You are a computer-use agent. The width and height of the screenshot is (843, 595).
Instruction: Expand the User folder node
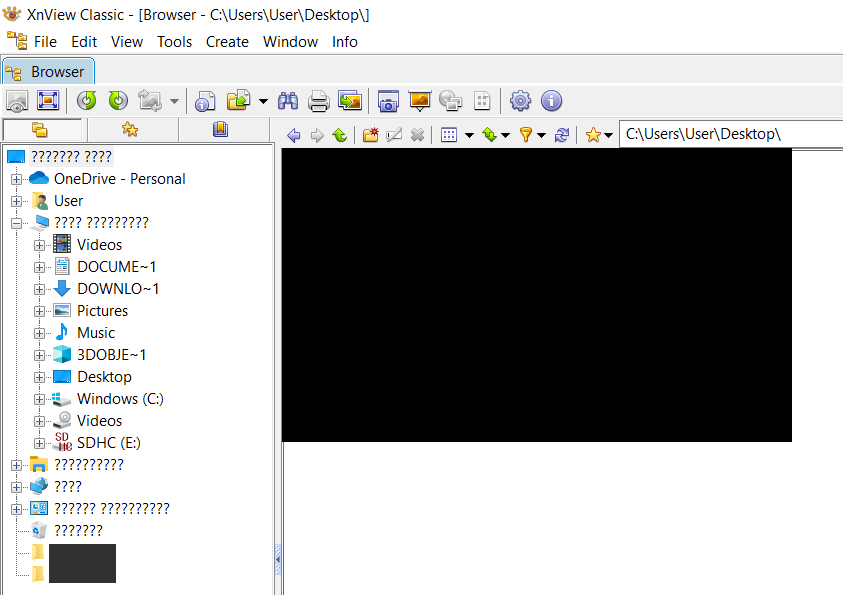pyautogui.click(x=17, y=202)
